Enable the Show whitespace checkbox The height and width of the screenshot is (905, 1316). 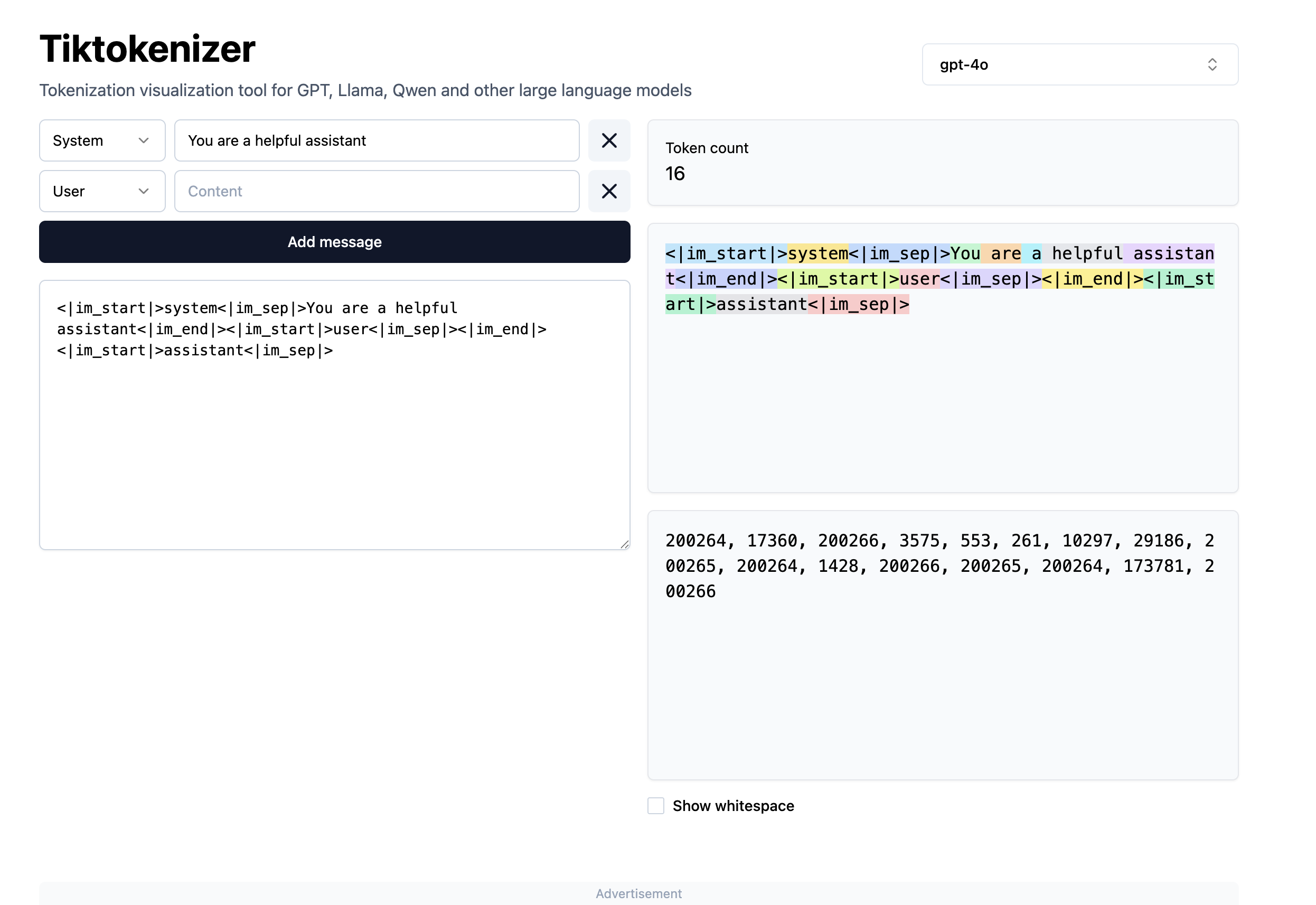655,806
